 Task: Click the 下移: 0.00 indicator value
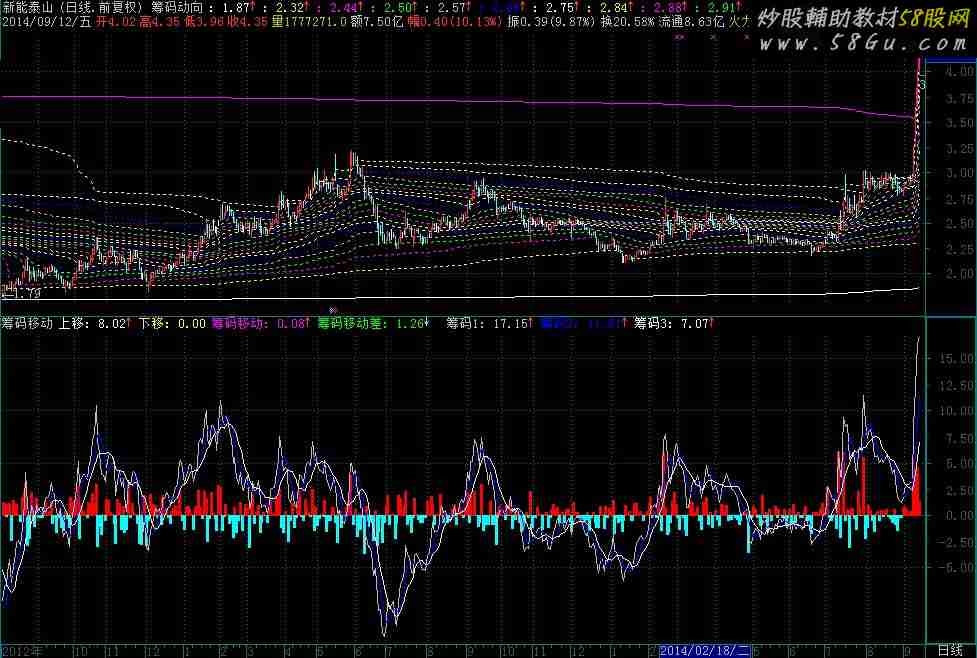172,324
